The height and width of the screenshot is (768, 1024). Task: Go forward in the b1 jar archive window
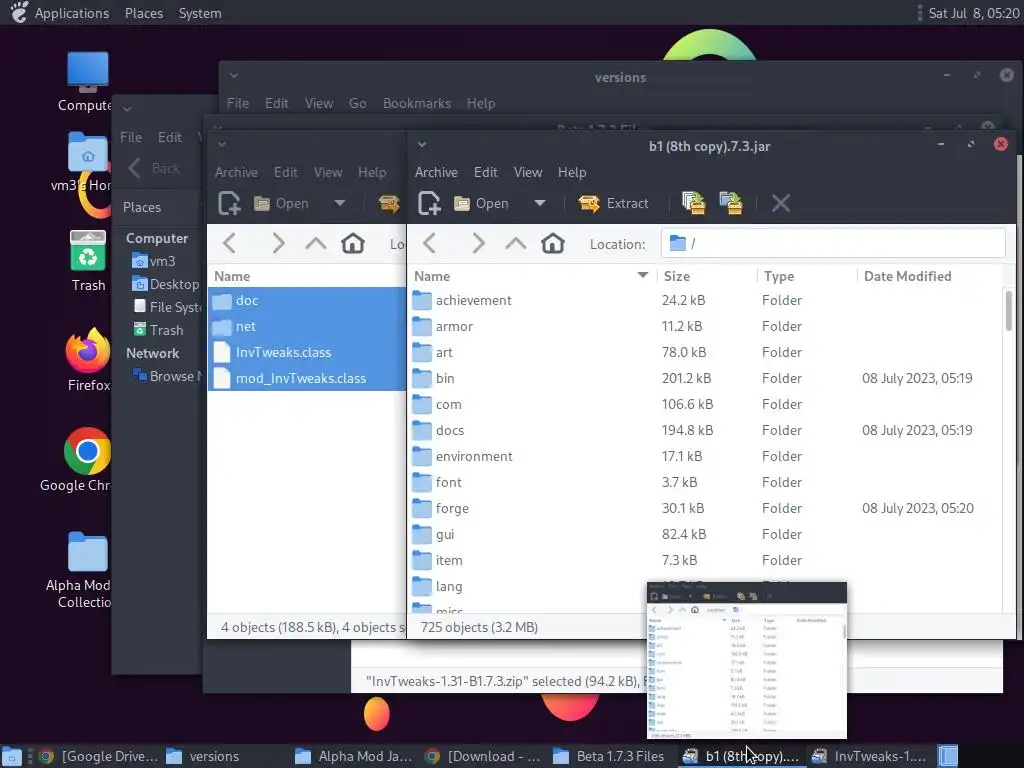click(478, 244)
